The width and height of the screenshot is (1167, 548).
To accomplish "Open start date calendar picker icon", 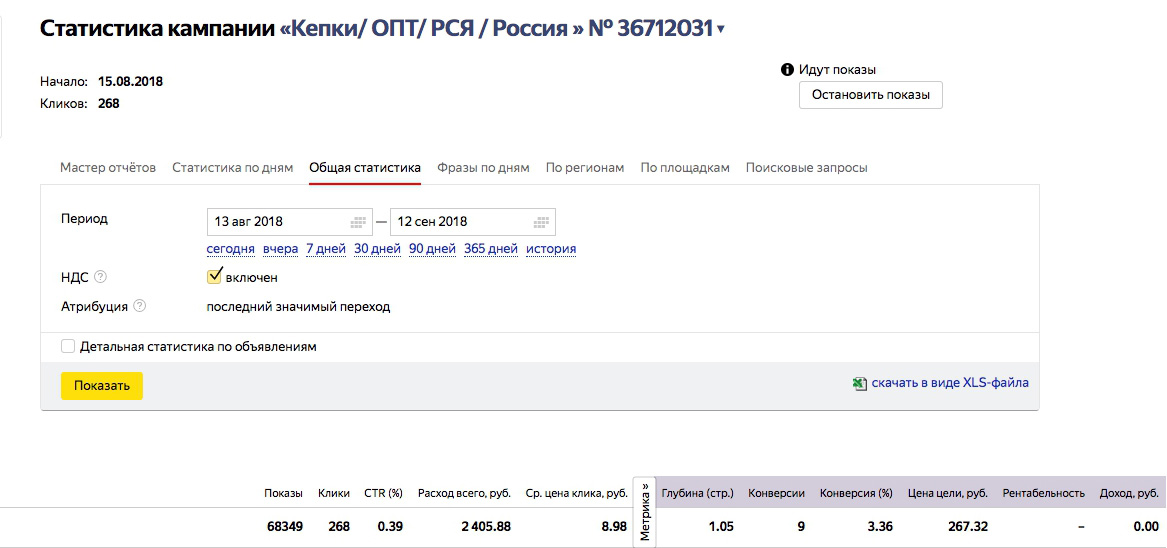I will tap(359, 222).
